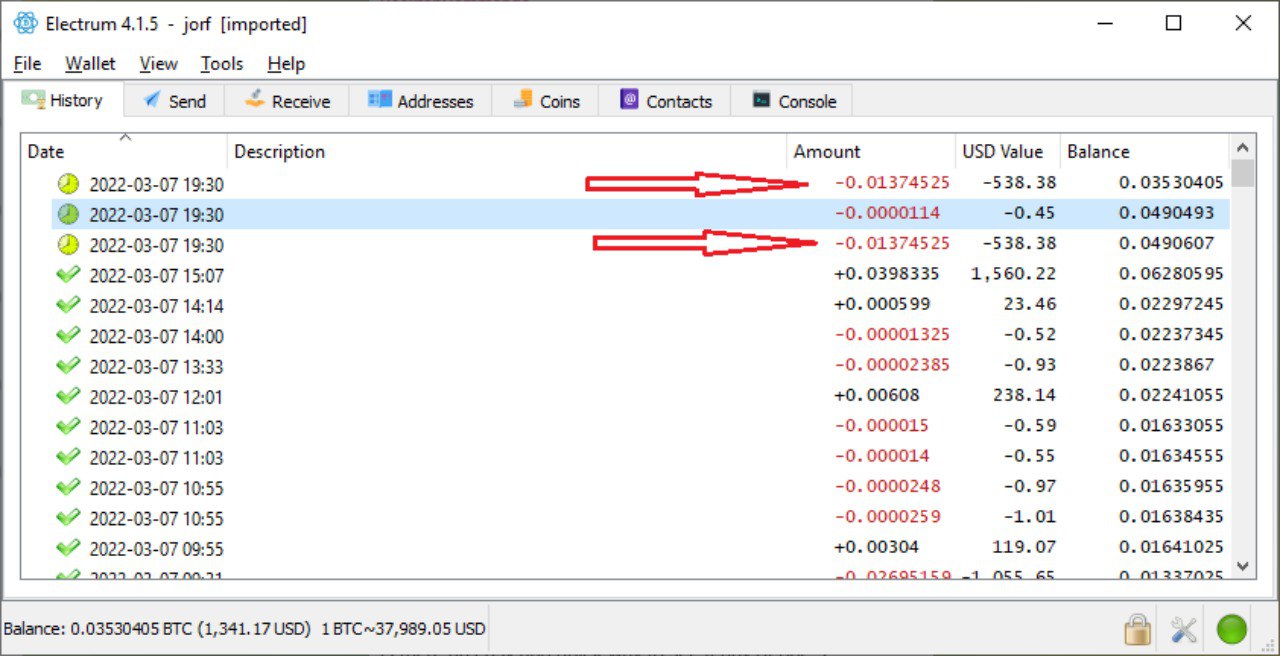The width and height of the screenshot is (1280, 656).
Task: Click the green network status circle
Action: pos(1232,629)
